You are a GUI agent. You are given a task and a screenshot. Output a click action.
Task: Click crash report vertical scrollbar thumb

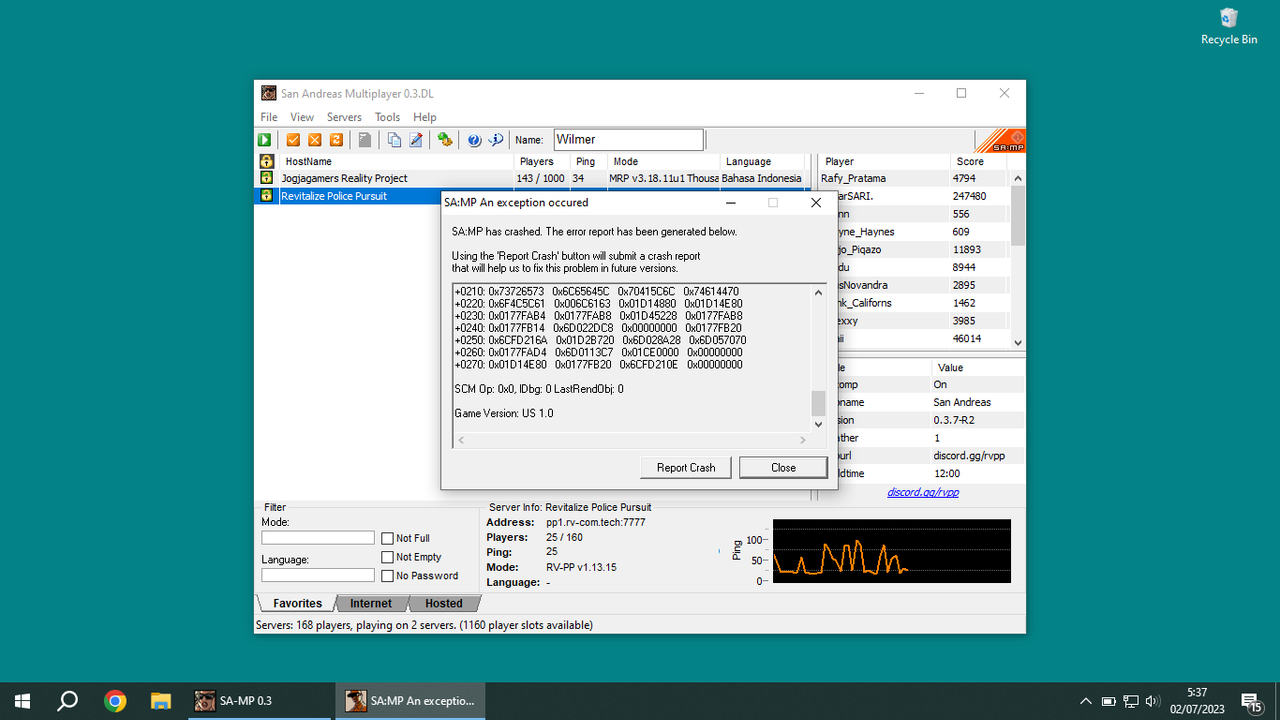click(x=818, y=403)
